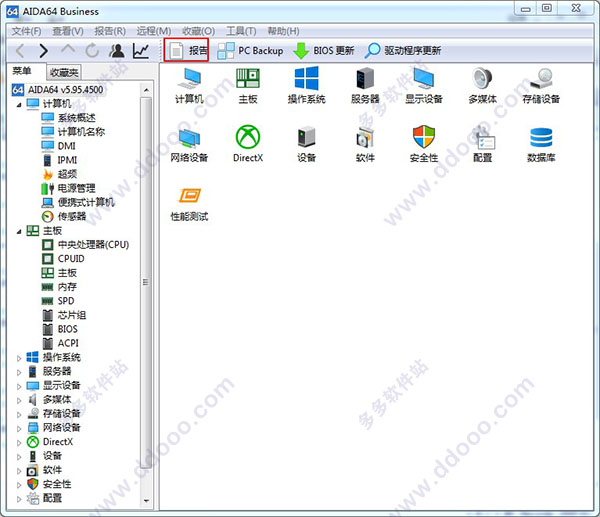Select AIDA64 v5.95.4500 root tree item
This screenshot has width=600, height=517.
point(58,90)
